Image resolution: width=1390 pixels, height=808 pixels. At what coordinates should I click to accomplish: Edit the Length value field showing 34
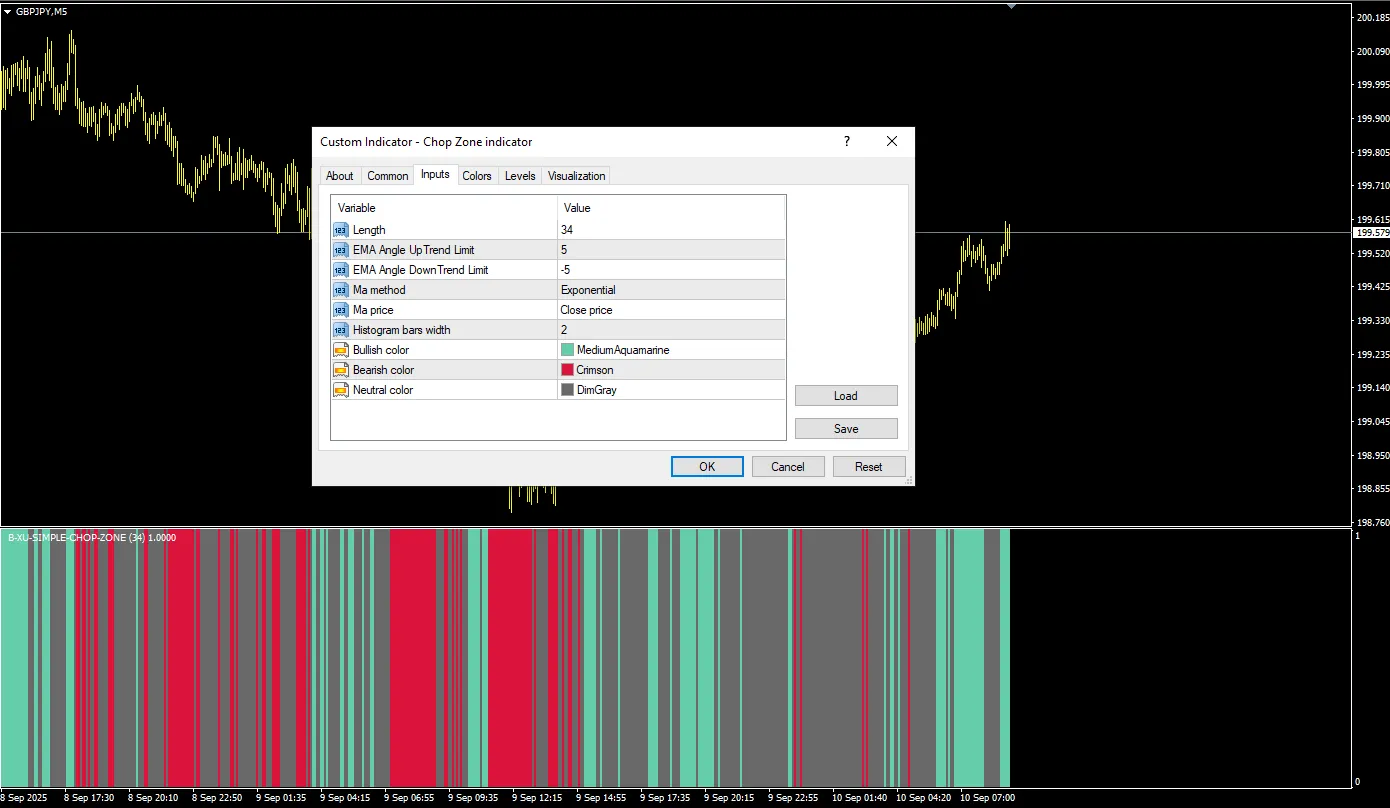click(670, 230)
